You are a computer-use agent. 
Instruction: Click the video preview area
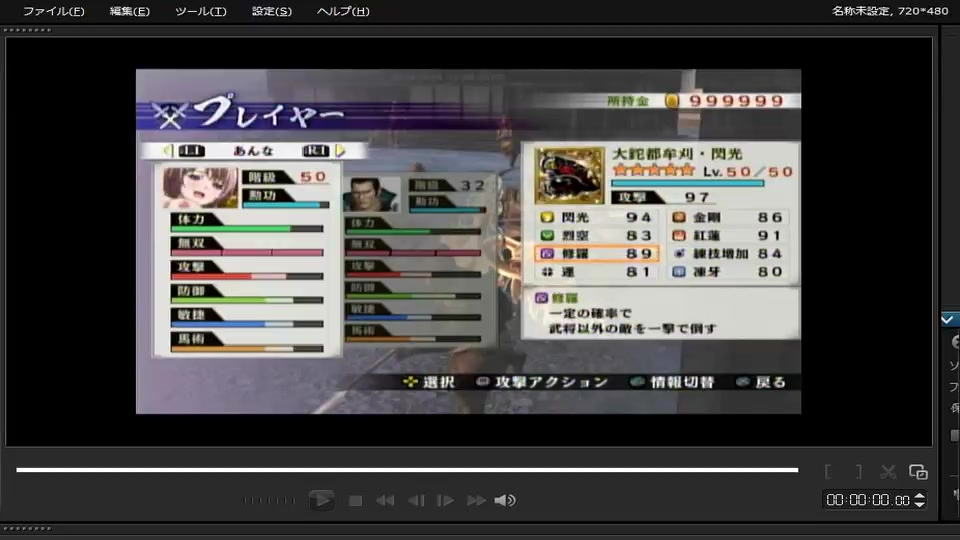click(468, 241)
